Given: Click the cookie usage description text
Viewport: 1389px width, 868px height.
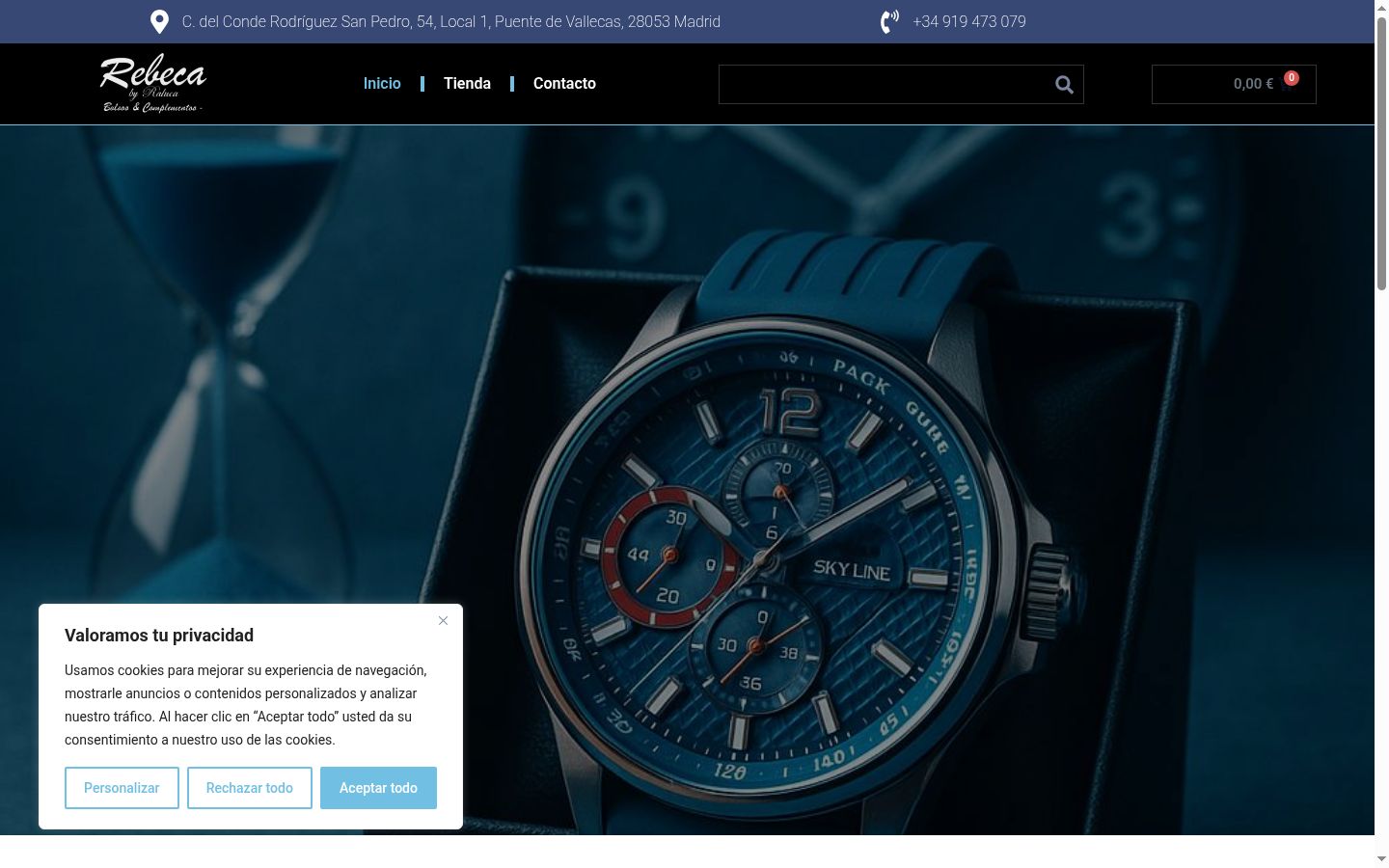Looking at the screenshot, I should coord(246,705).
